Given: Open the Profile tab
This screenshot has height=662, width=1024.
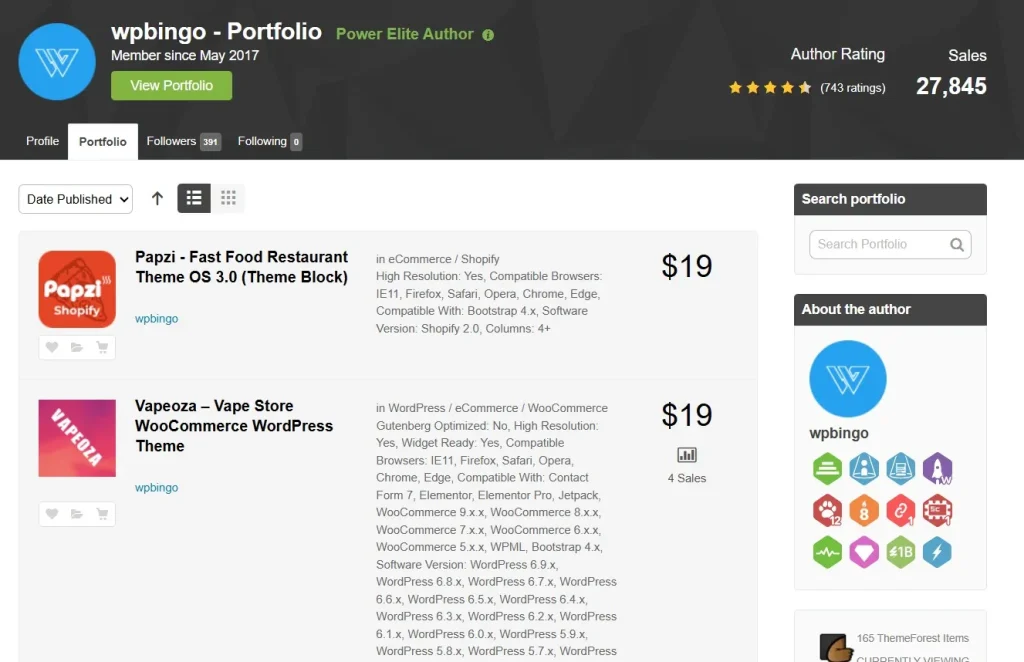Looking at the screenshot, I should coord(42,141).
